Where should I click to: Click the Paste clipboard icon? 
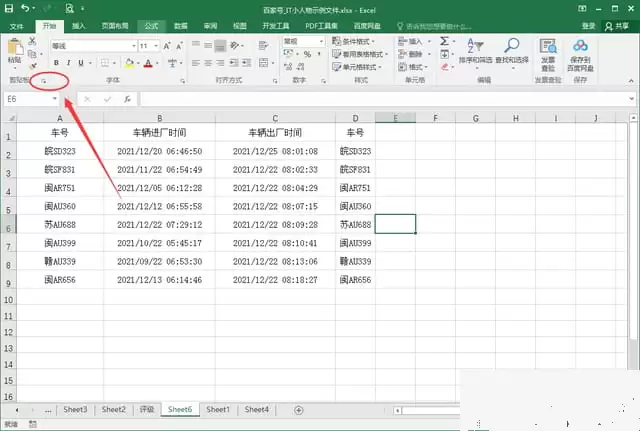coord(15,48)
